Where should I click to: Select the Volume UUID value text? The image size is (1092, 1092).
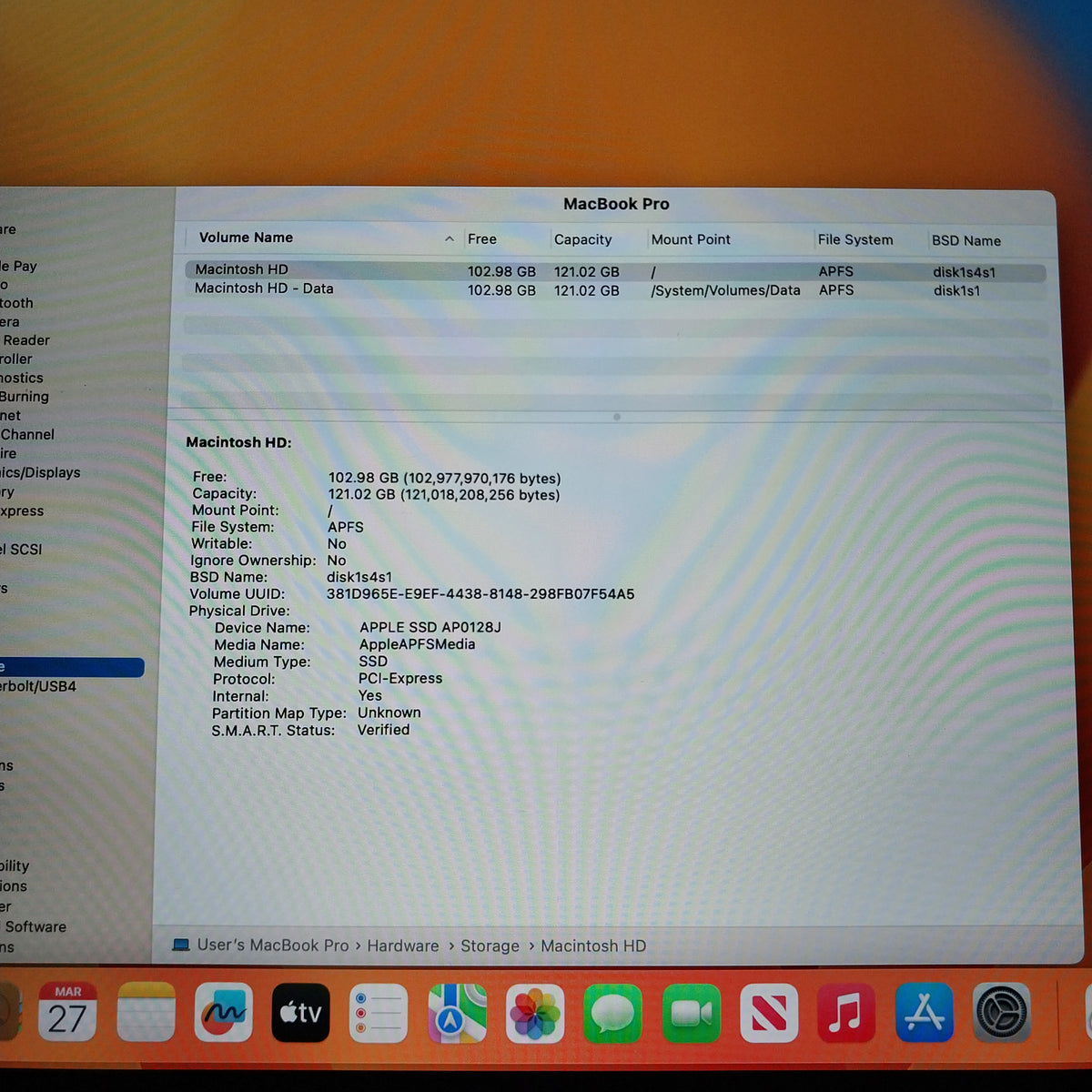click(480, 594)
